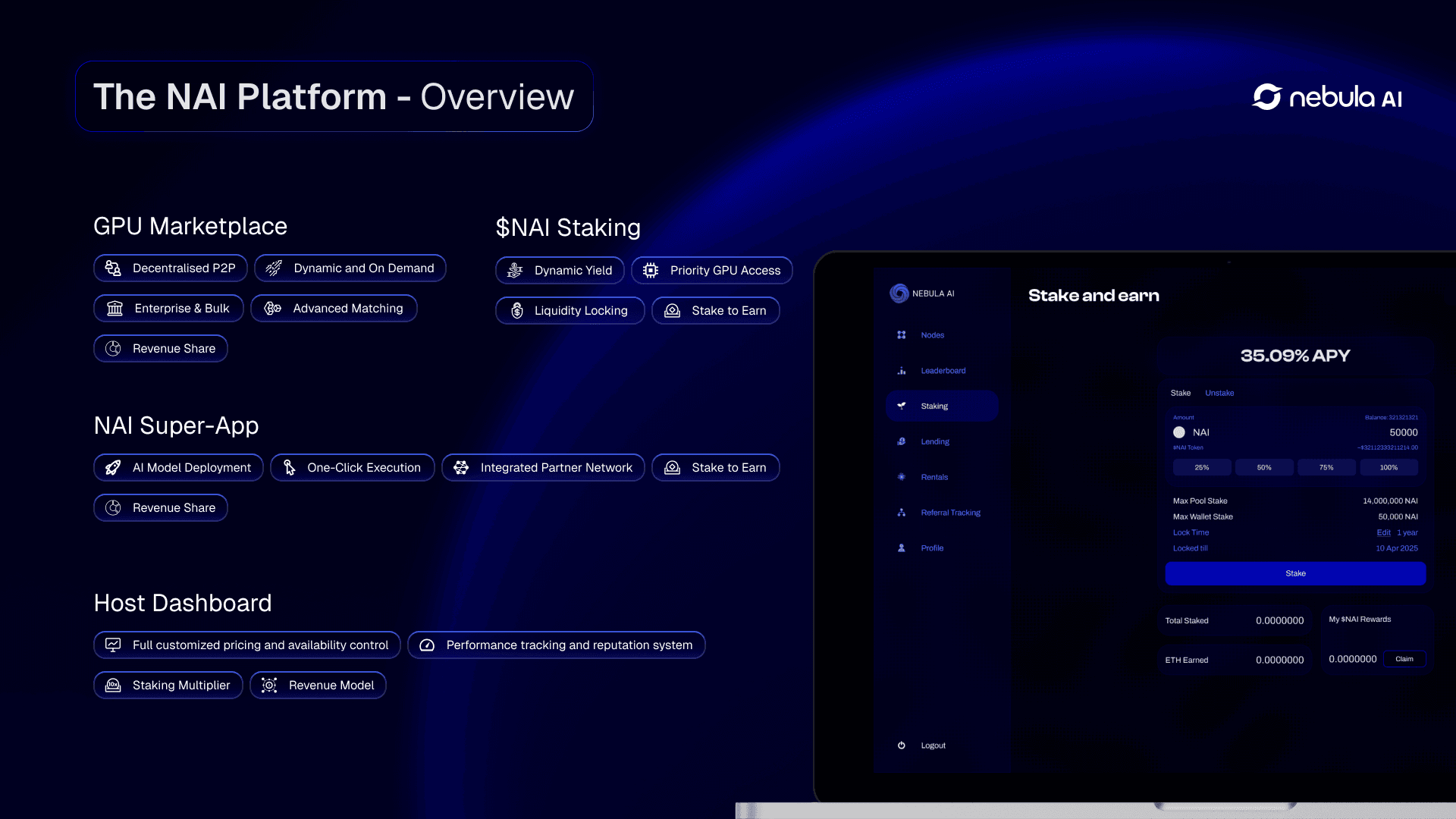This screenshot has width=1456, height=819.
Task: Open the Nodes sidebar icon
Action: click(x=902, y=335)
